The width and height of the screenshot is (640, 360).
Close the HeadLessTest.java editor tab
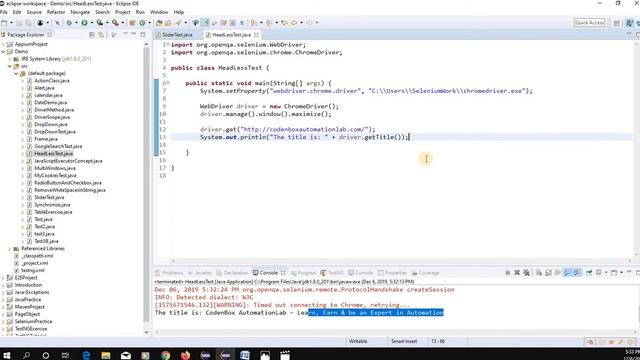(256, 35)
